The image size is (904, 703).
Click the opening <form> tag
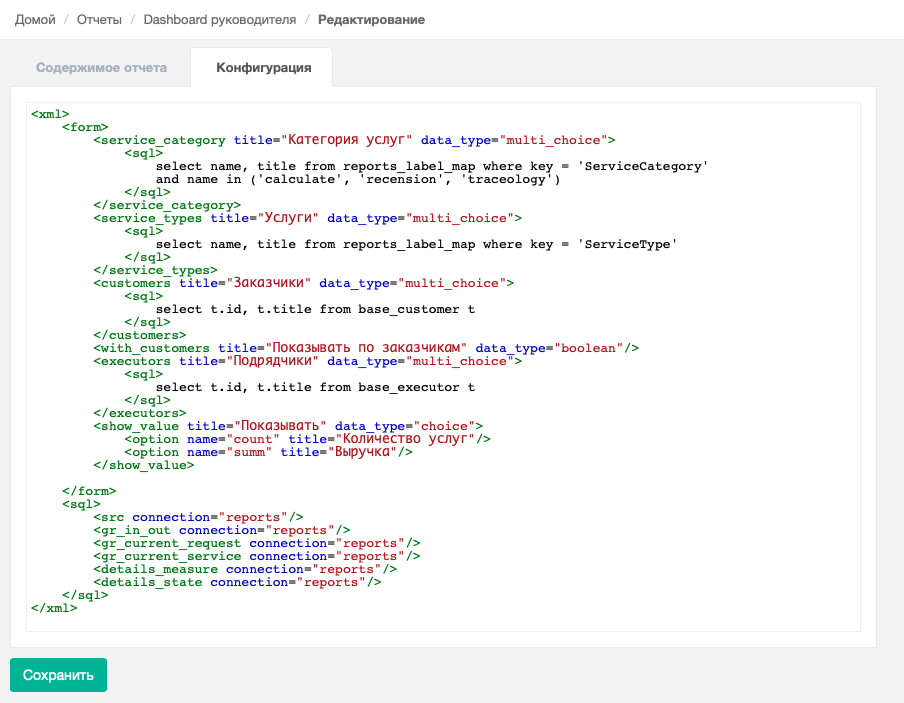(x=85, y=127)
